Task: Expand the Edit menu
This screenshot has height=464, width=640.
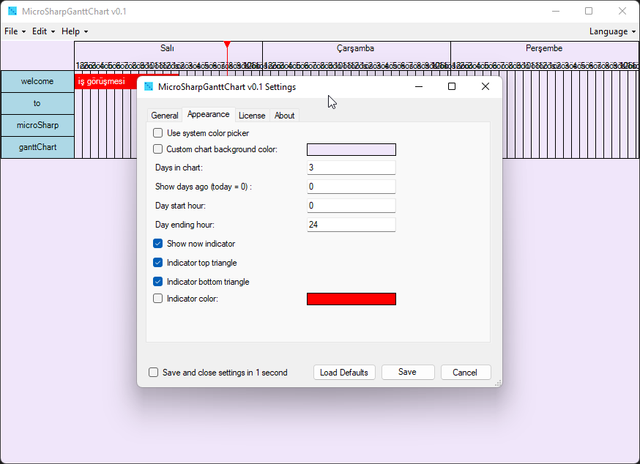Action: click(45, 31)
